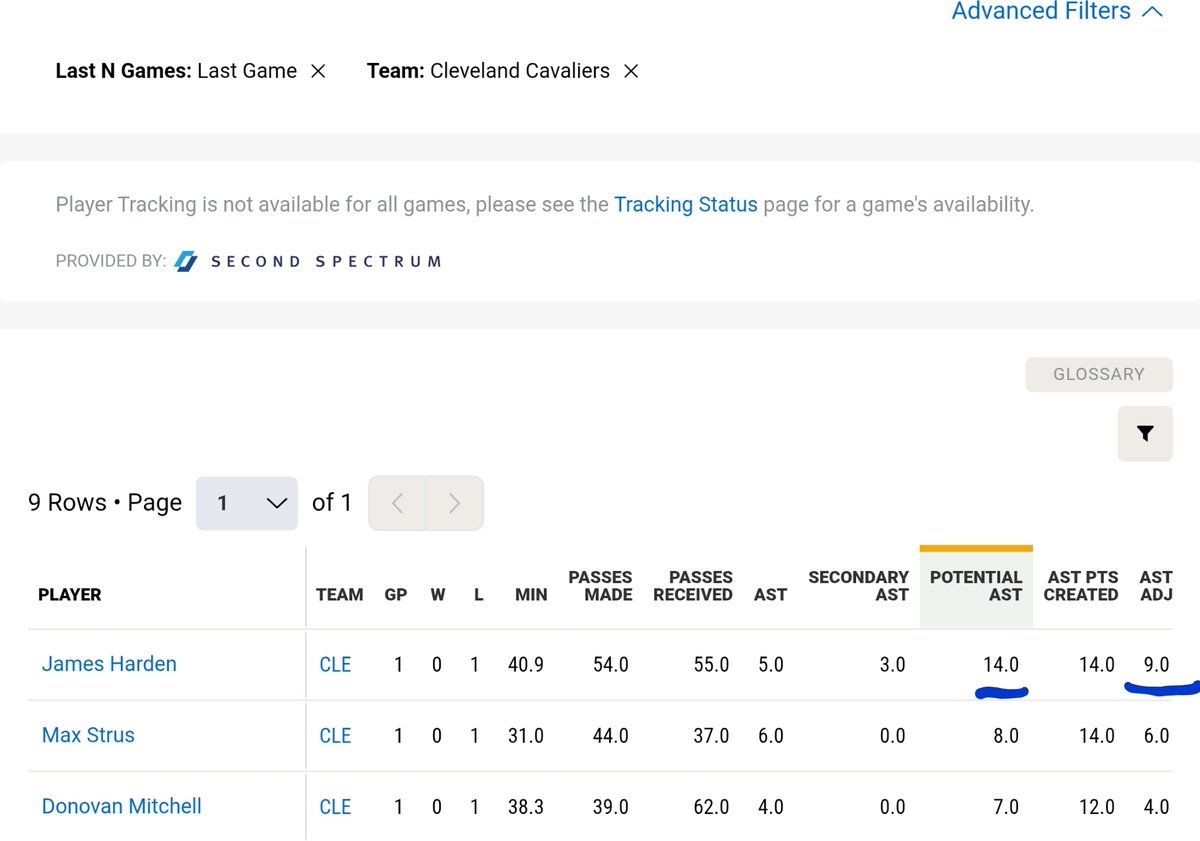1200x841 pixels.
Task: Open Donovan Mitchell player page
Action: [122, 806]
